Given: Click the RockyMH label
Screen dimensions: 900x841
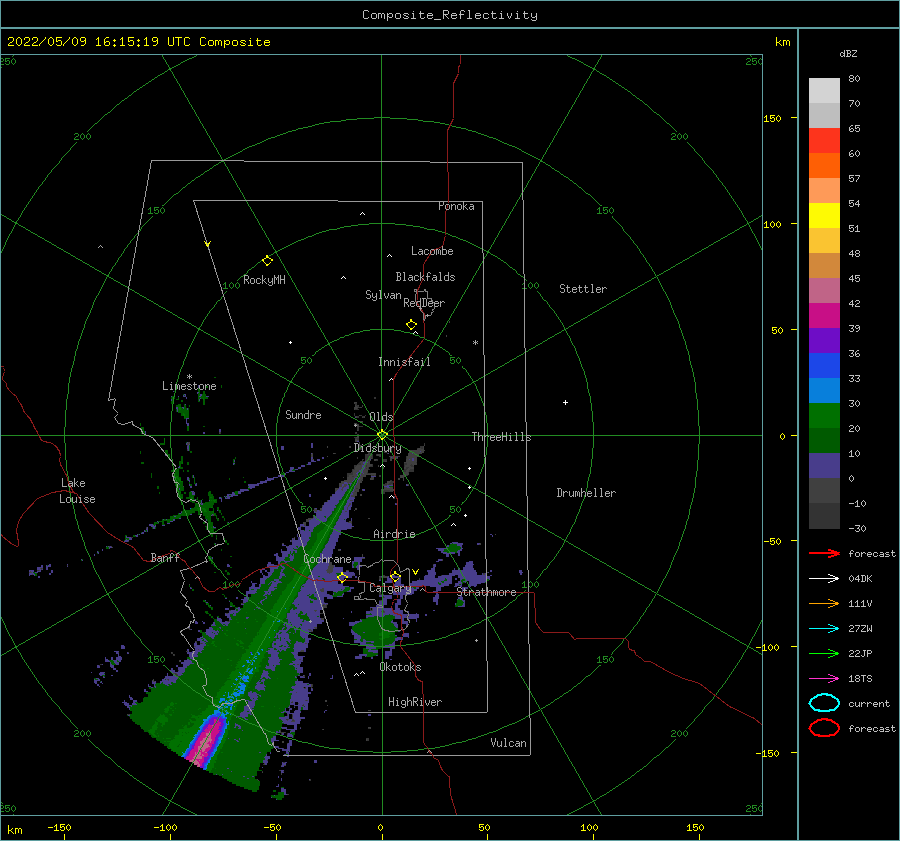Looking at the screenshot, I should pos(264,280).
